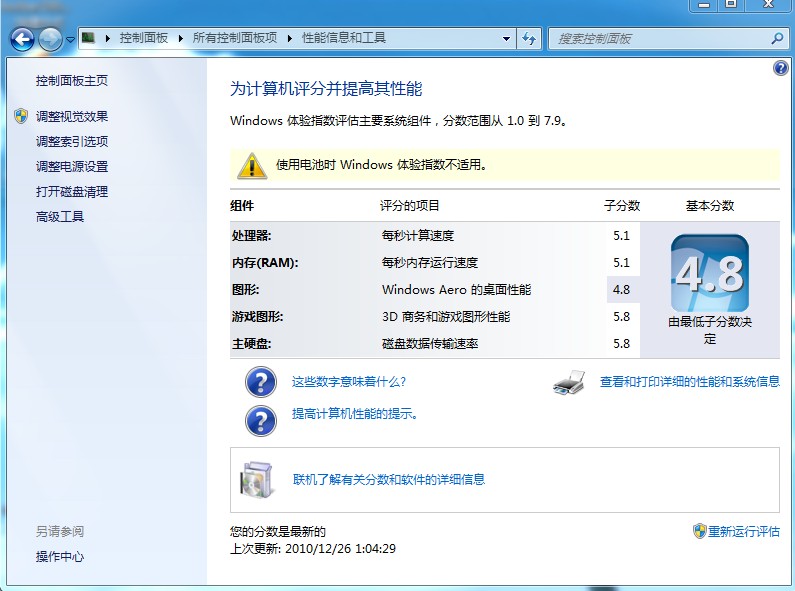Image resolution: width=795 pixels, height=591 pixels.
Task: Click the blue help question mark icon at top right
Action: point(781,69)
